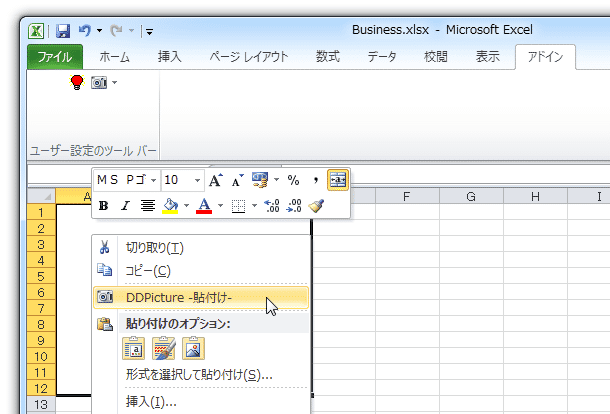Open the 表示 tab
The image size is (610, 414).
(x=488, y=57)
